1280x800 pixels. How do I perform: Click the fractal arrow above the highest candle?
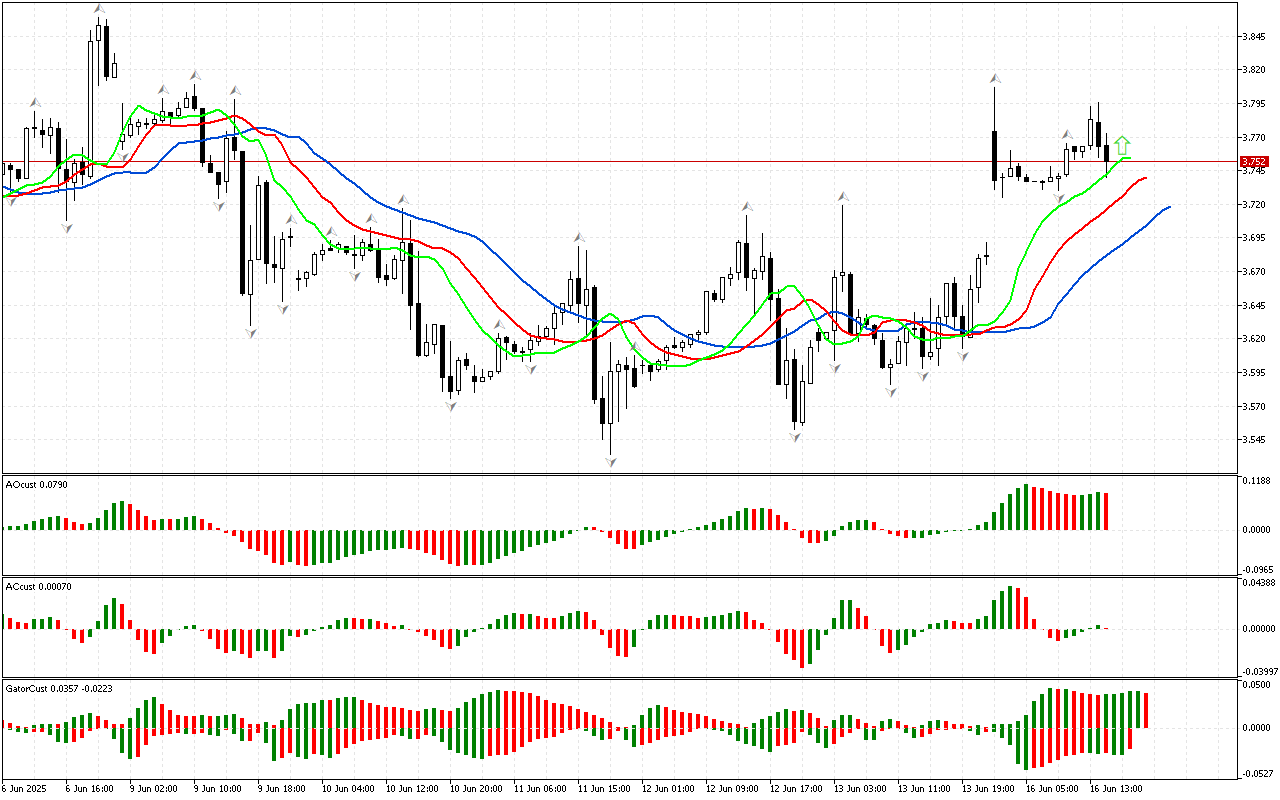pos(99,10)
